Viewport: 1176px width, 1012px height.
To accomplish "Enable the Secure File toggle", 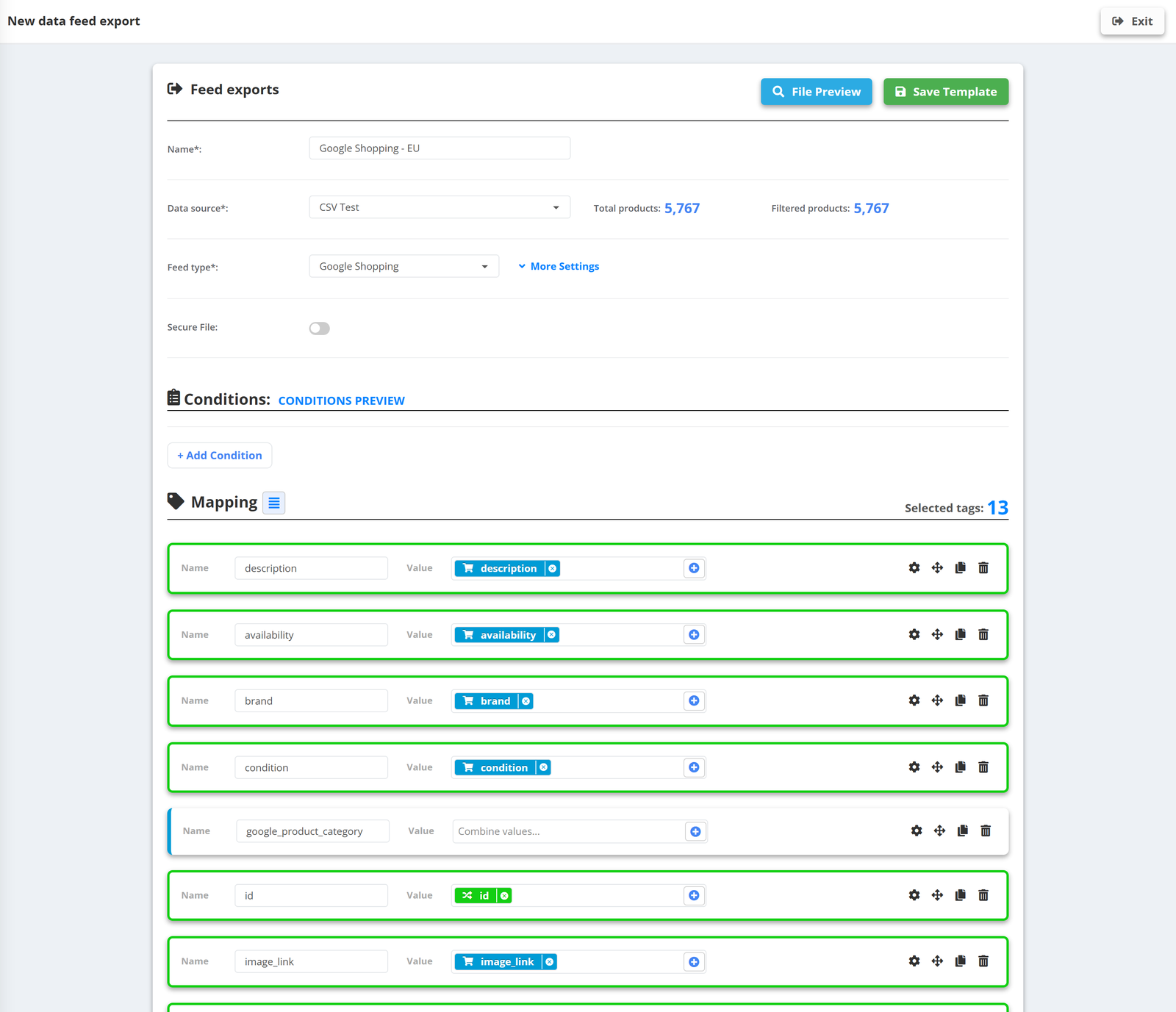I will click(320, 329).
